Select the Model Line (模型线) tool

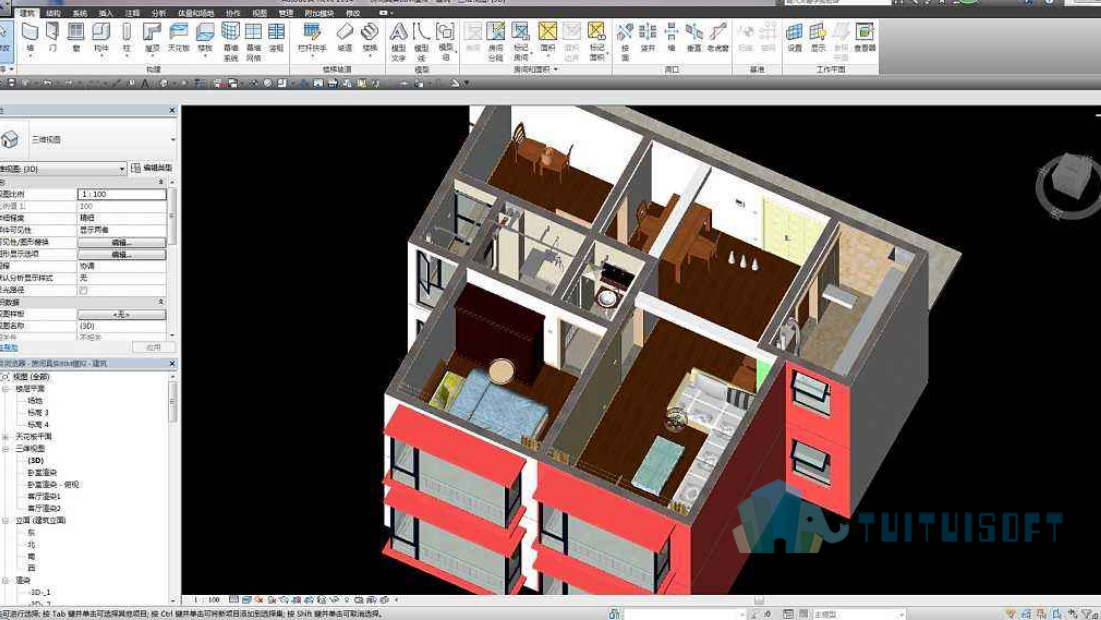(x=421, y=41)
